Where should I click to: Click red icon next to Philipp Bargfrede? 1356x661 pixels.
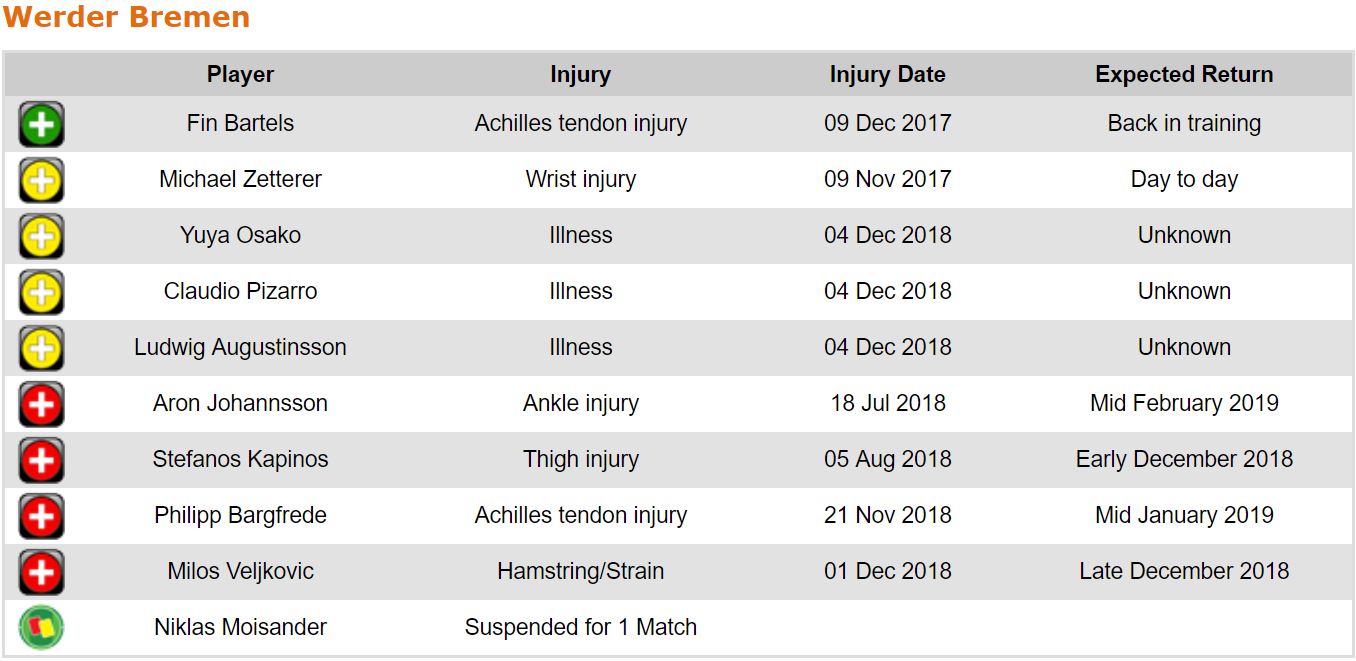[41, 517]
